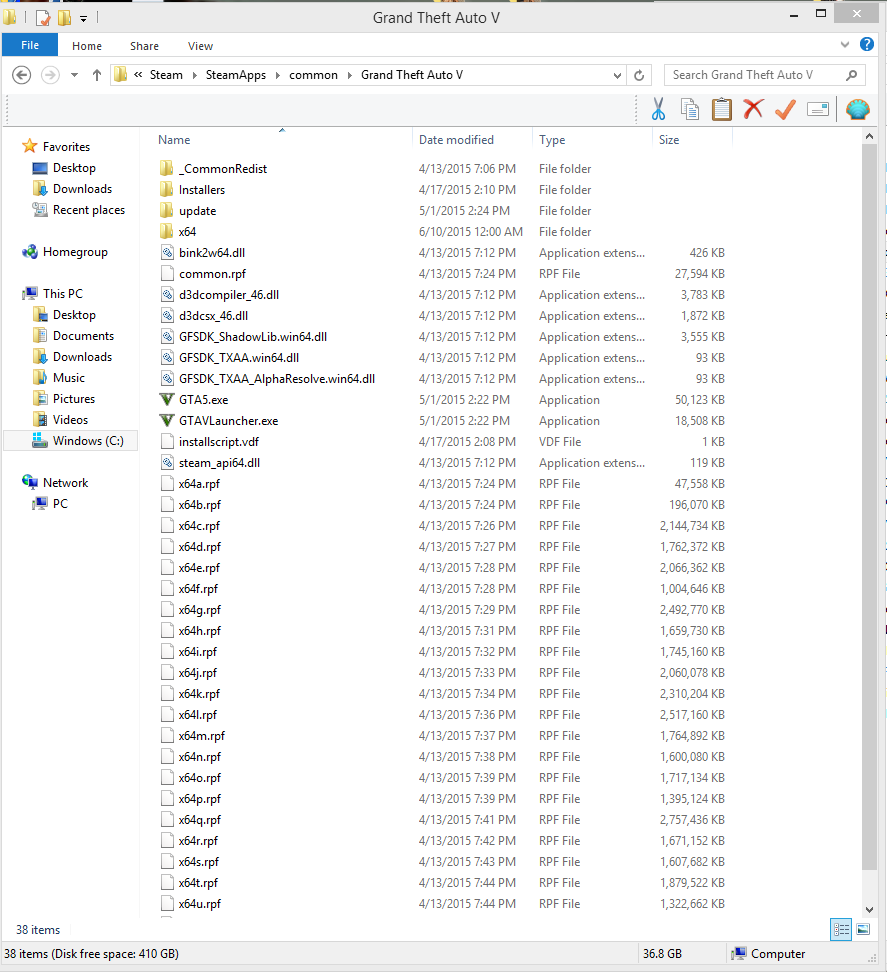Click the Forward arrow navigation button
The height and width of the screenshot is (972, 887).
tap(50, 75)
